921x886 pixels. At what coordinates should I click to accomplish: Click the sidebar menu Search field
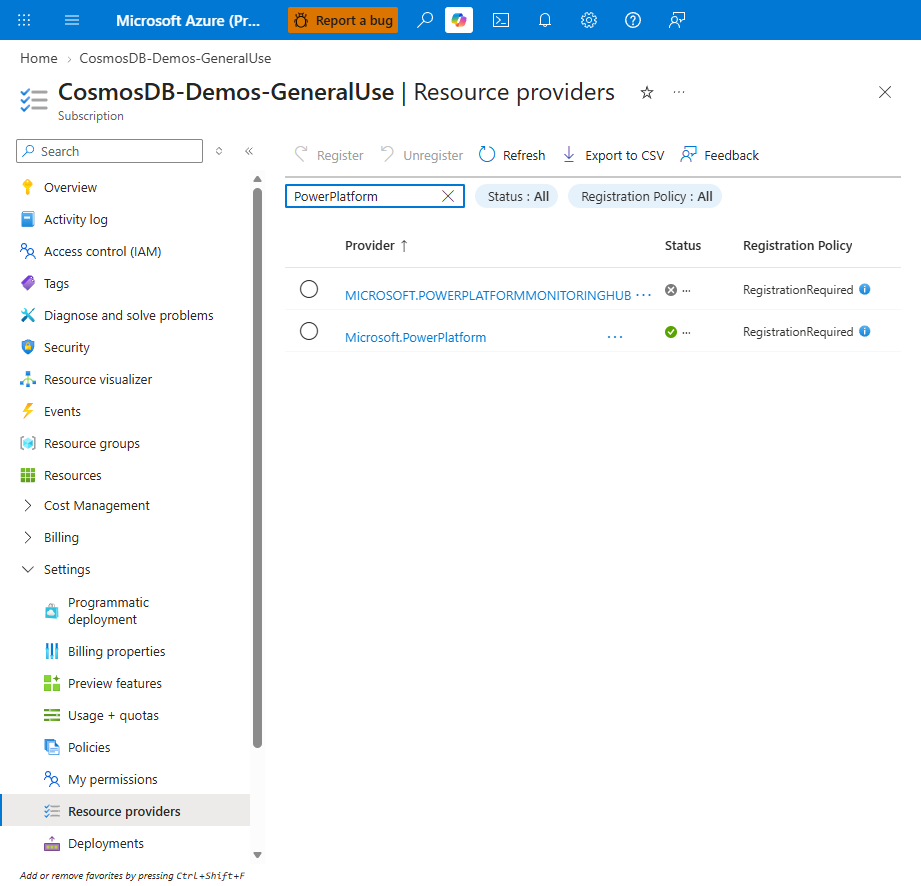coord(109,151)
